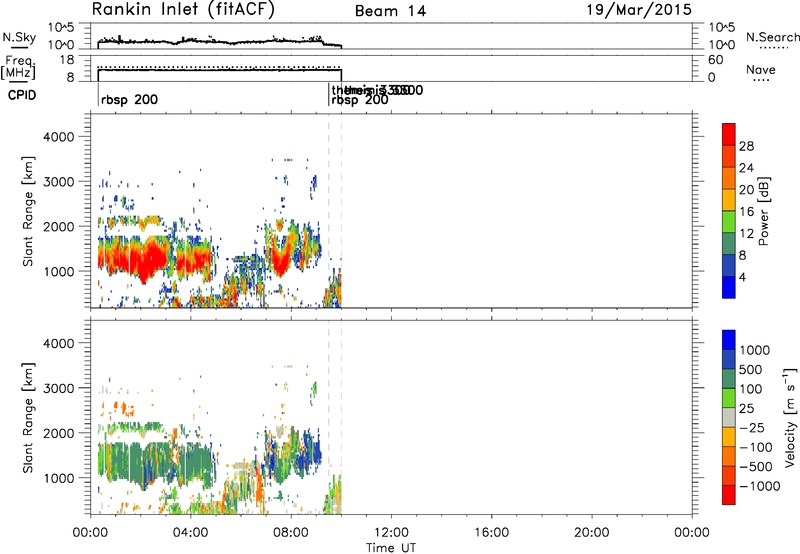The height and width of the screenshot is (554, 800).
Task: Click the sky noise trace in the top panel
Action: coord(219,41)
